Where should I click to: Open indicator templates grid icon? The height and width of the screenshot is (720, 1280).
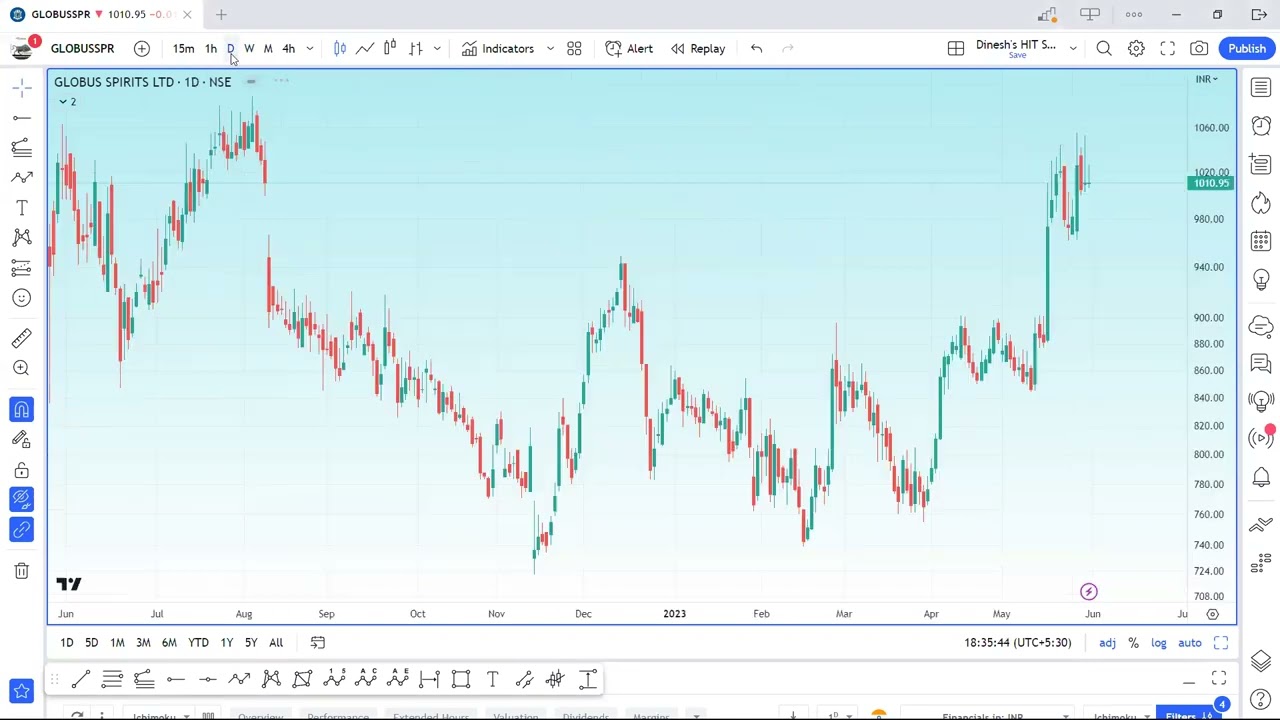[x=574, y=48]
